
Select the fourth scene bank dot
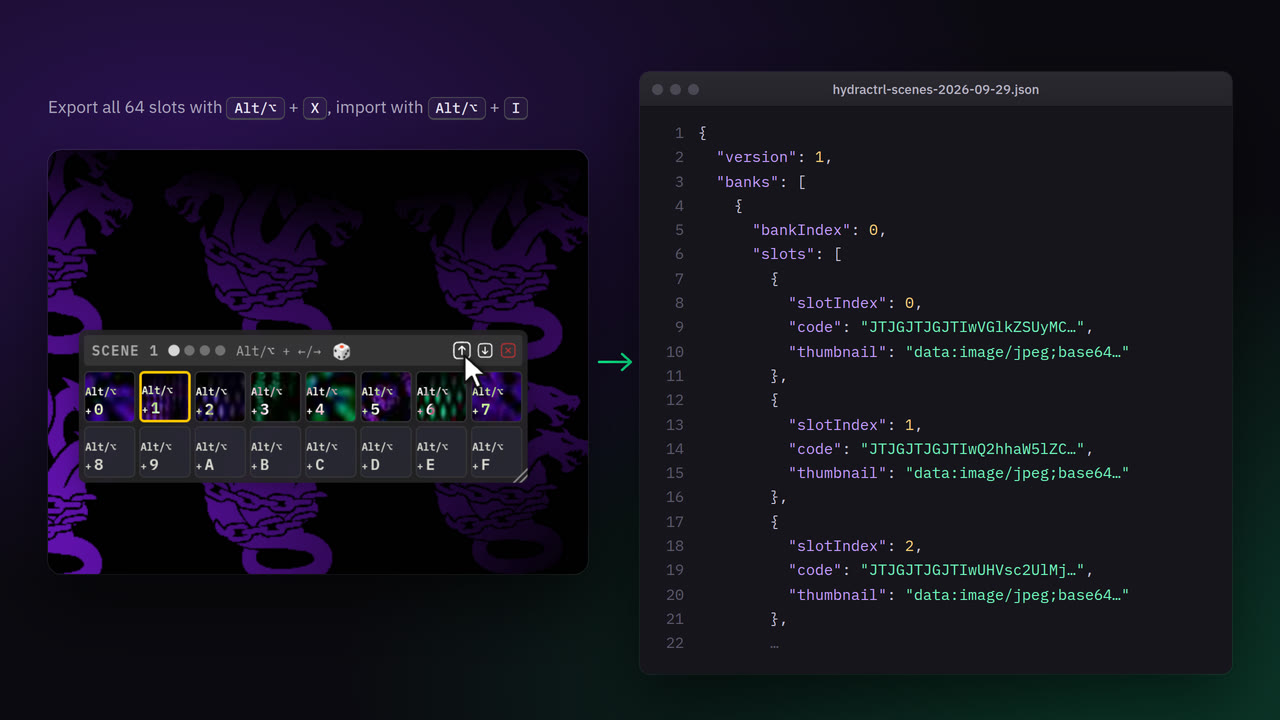(220, 351)
